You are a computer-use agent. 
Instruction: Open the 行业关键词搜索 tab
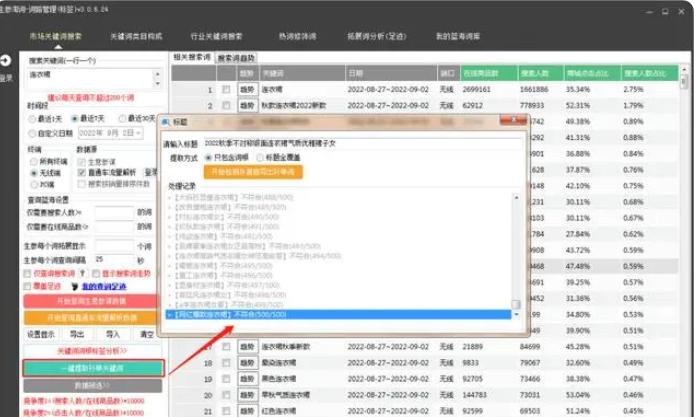[x=216, y=36]
